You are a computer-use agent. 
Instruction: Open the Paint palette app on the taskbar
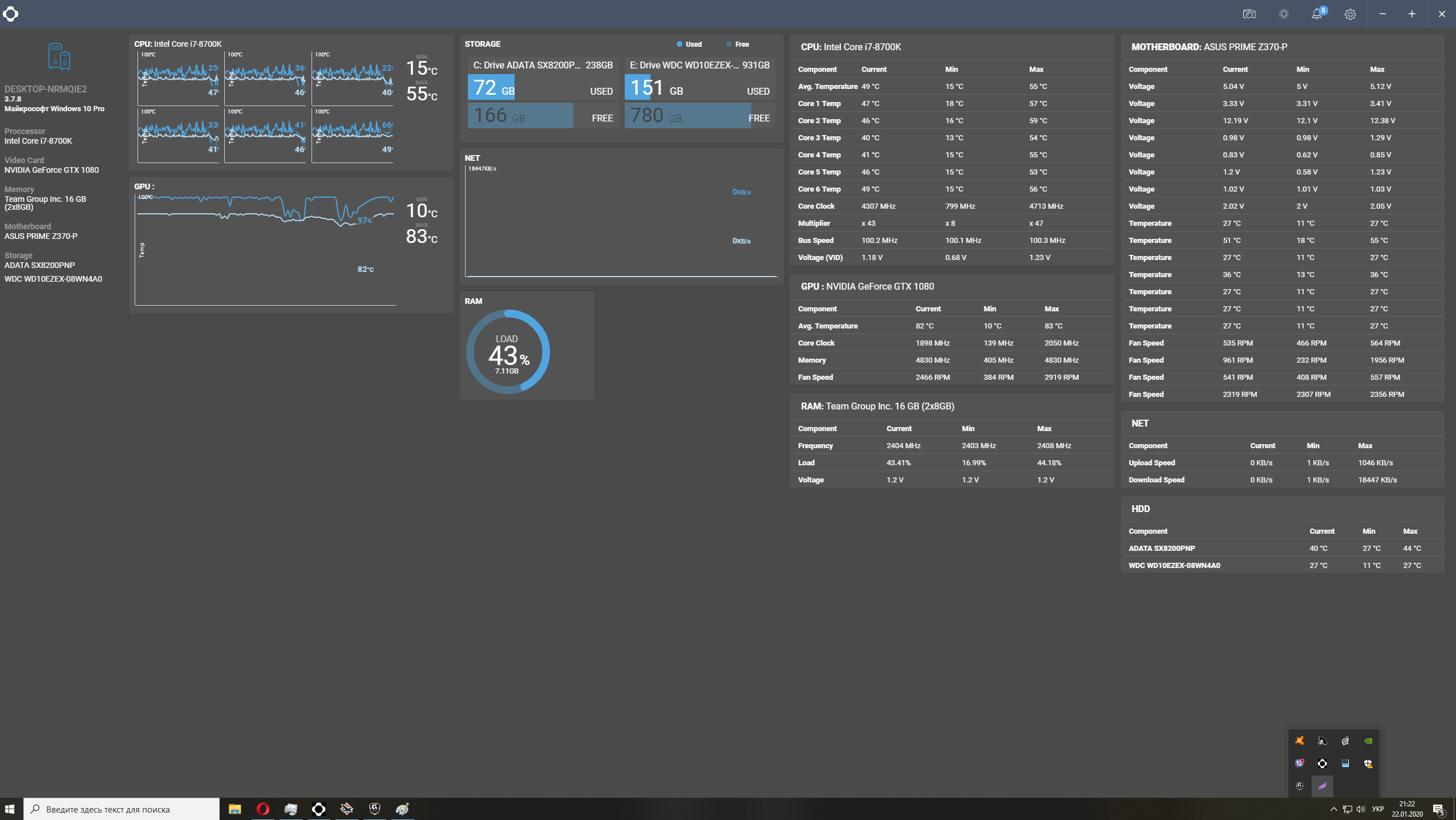402,809
